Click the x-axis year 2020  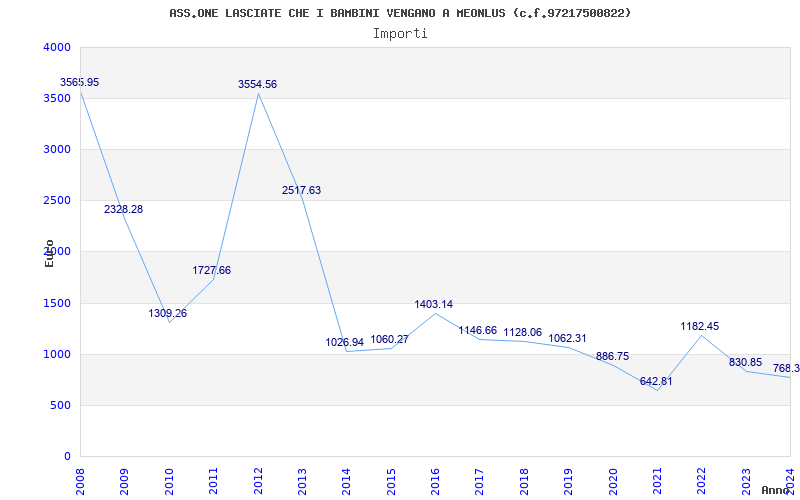point(613,481)
